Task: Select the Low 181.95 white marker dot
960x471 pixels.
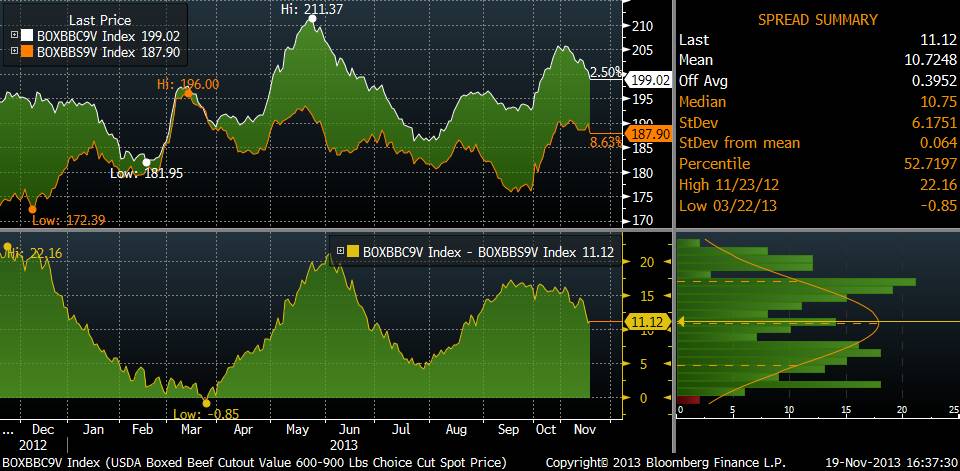Action: [146, 162]
